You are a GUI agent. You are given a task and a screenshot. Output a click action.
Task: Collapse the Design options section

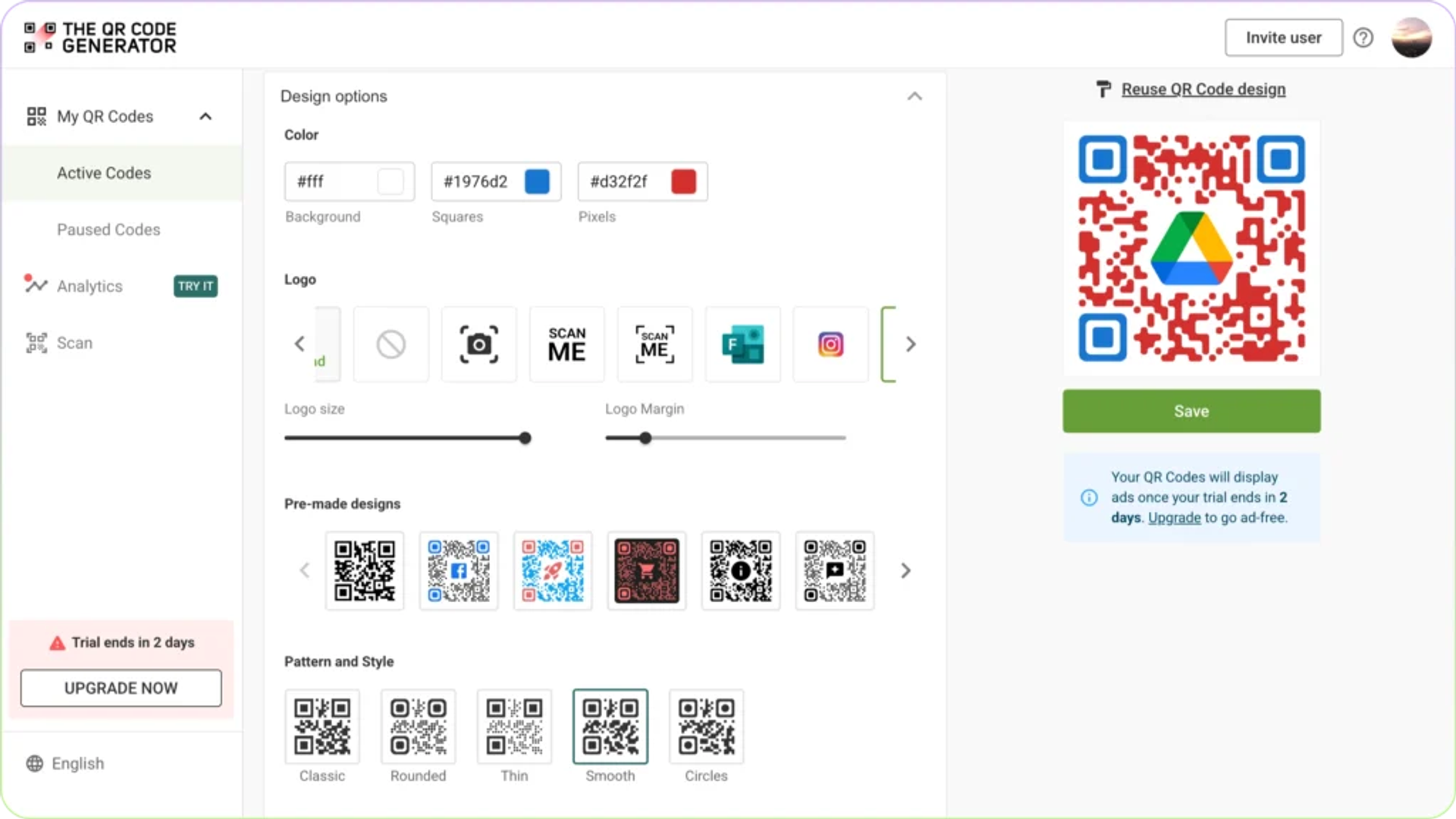(915, 96)
